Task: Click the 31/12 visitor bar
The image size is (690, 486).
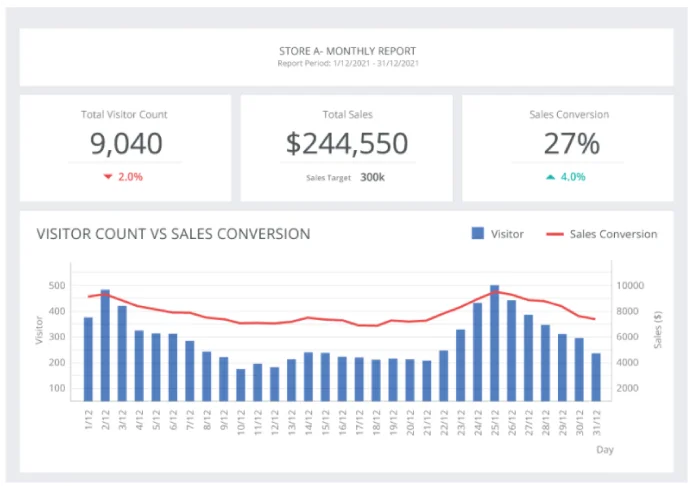Action: (x=596, y=377)
